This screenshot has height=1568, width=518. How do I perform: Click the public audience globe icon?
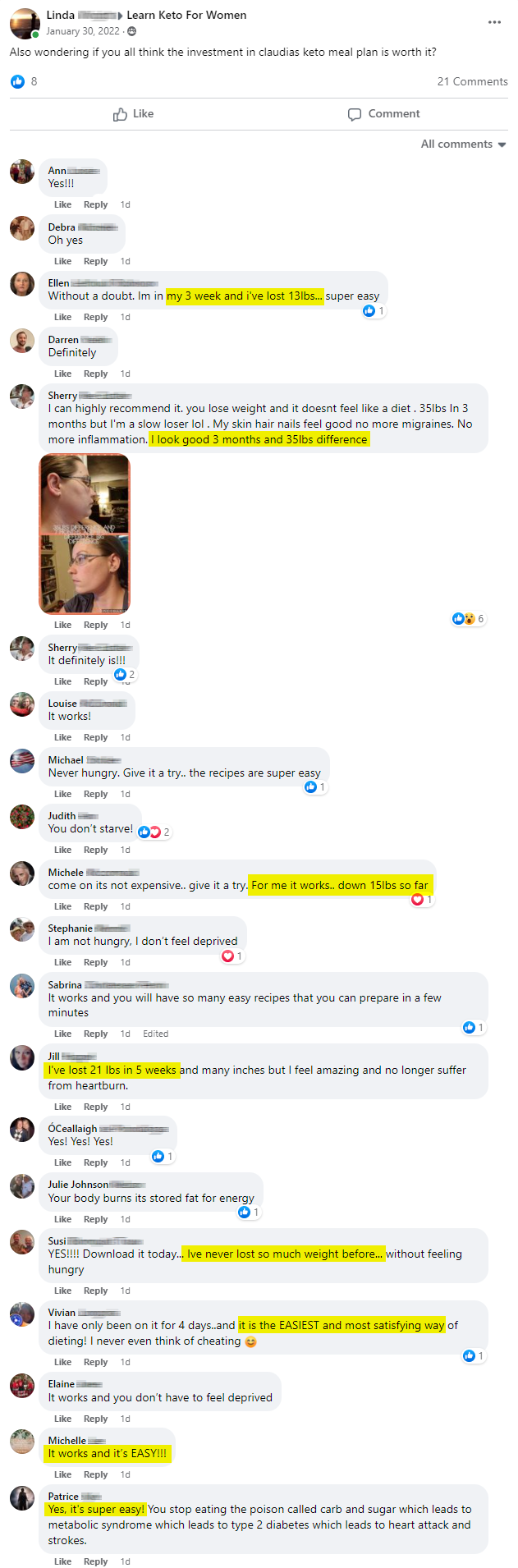[132, 31]
